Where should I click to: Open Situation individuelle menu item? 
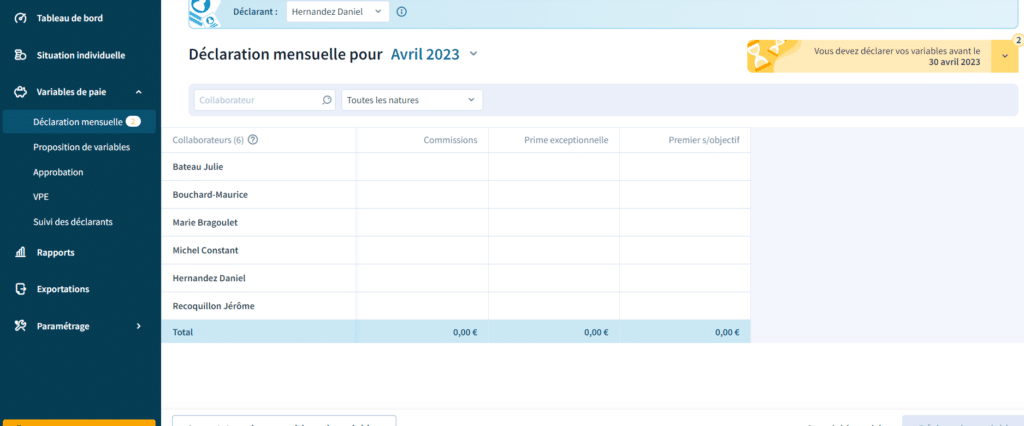click(x=81, y=56)
